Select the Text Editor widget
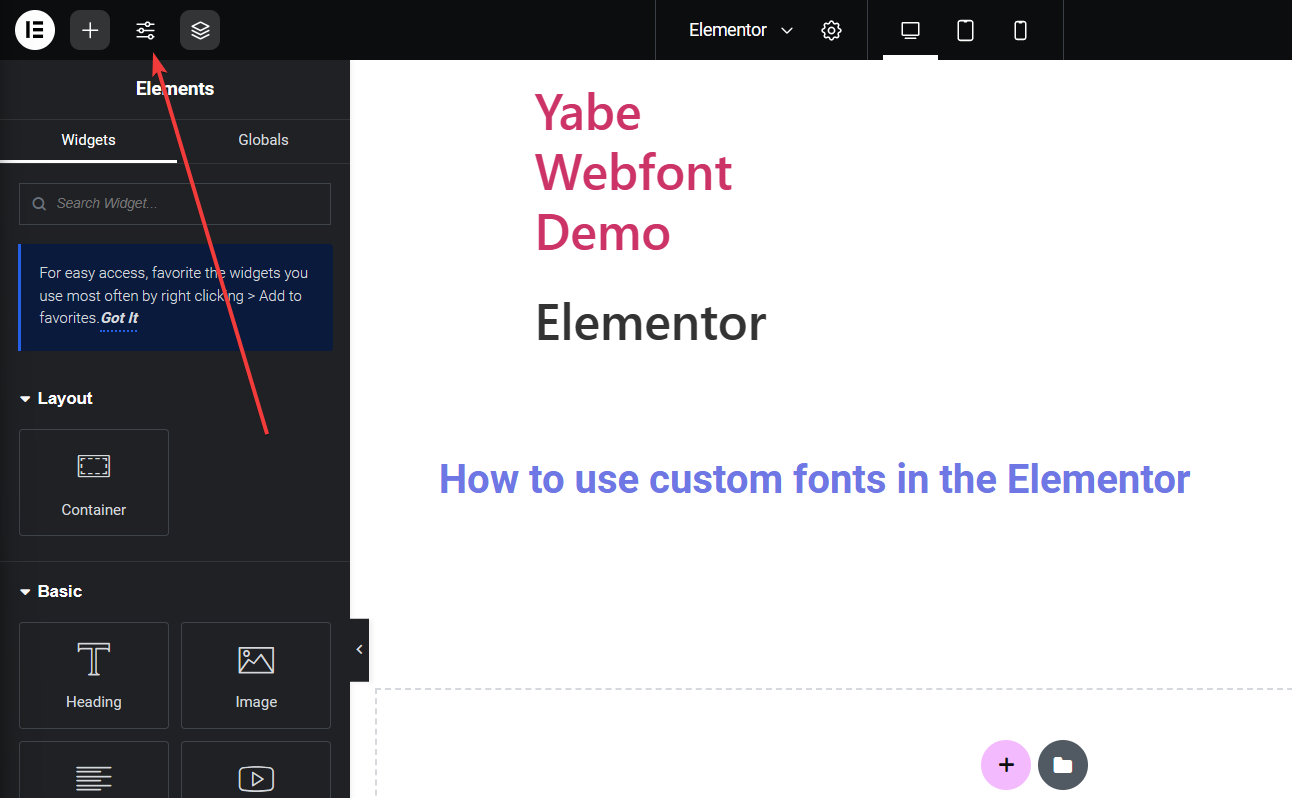This screenshot has height=798, width=1292. (x=94, y=770)
